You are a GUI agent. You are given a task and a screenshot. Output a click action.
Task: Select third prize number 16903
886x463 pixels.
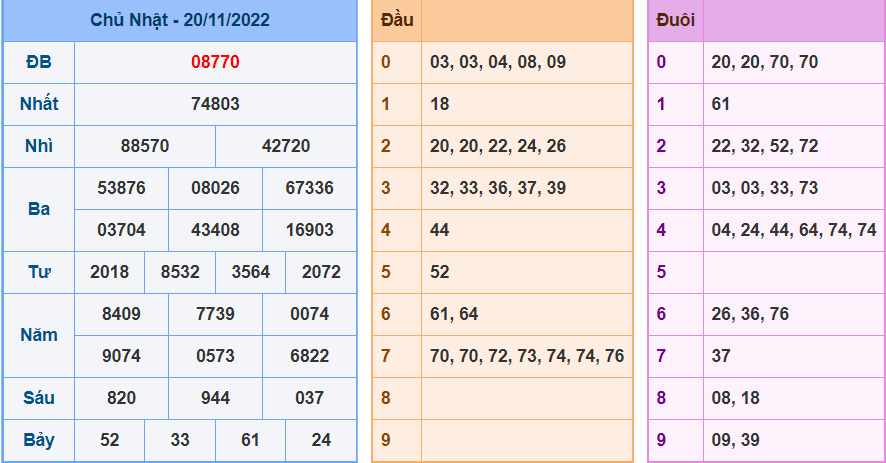(x=310, y=230)
